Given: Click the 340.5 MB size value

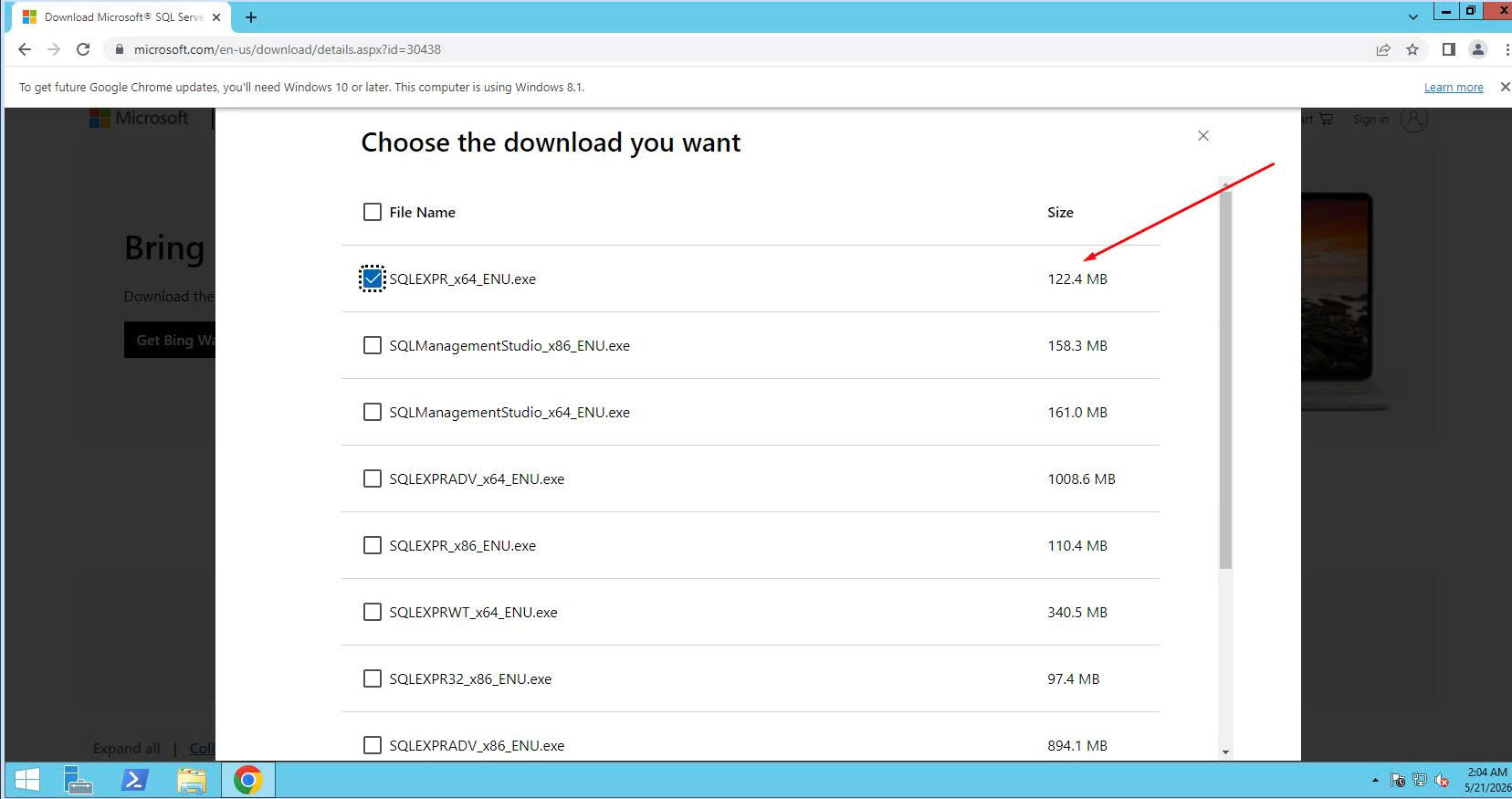Looking at the screenshot, I should coord(1077,612).
